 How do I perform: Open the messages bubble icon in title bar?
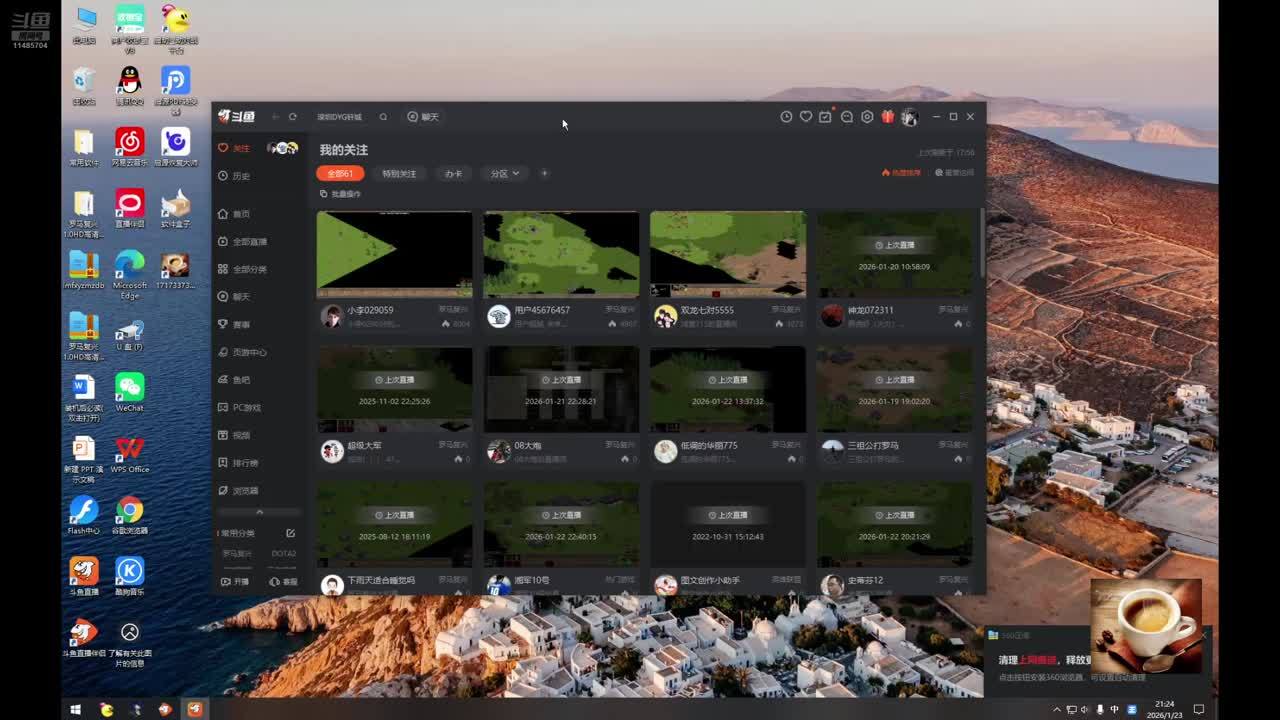[x=847, y=117]
